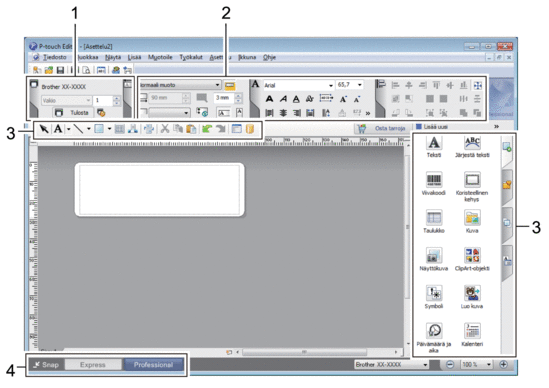Click the Tulosta print button
Screen dimensions: 549x388
coord(73,113)
